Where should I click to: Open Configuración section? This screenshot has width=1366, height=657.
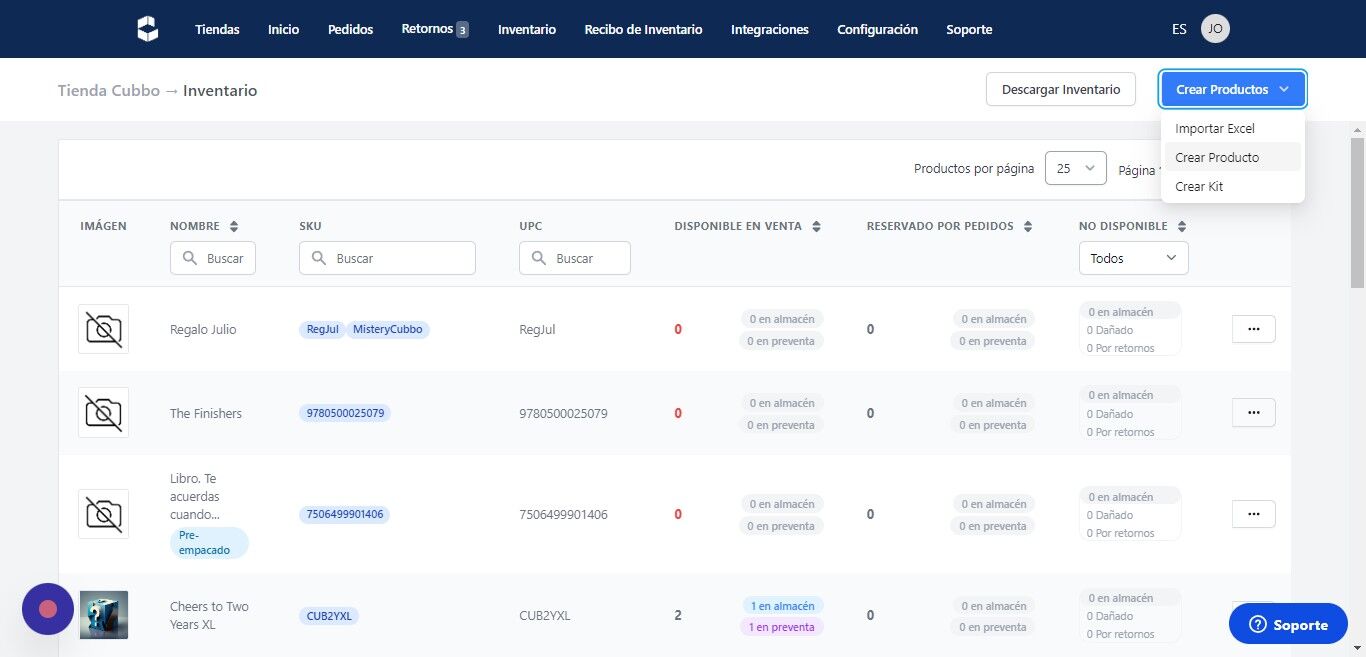click(x=877, y=30)
